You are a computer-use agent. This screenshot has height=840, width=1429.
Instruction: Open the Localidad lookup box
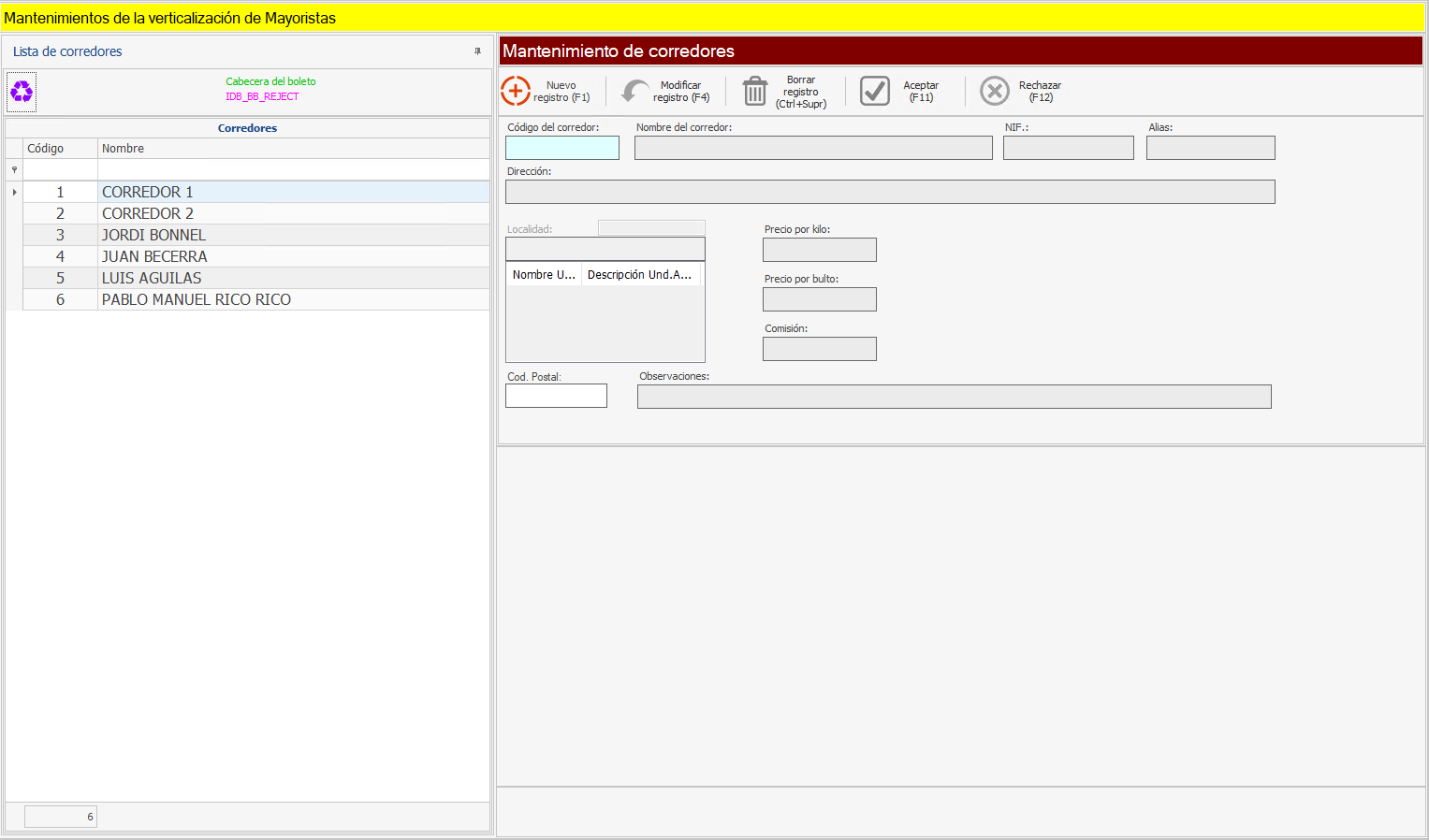[605, 249]
